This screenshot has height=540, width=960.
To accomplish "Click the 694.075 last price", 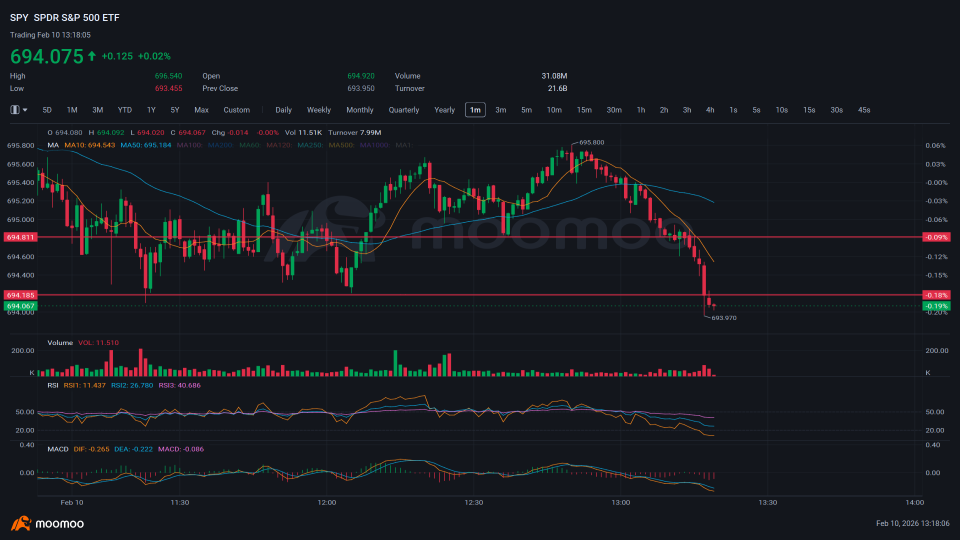I will pos(47,56).
